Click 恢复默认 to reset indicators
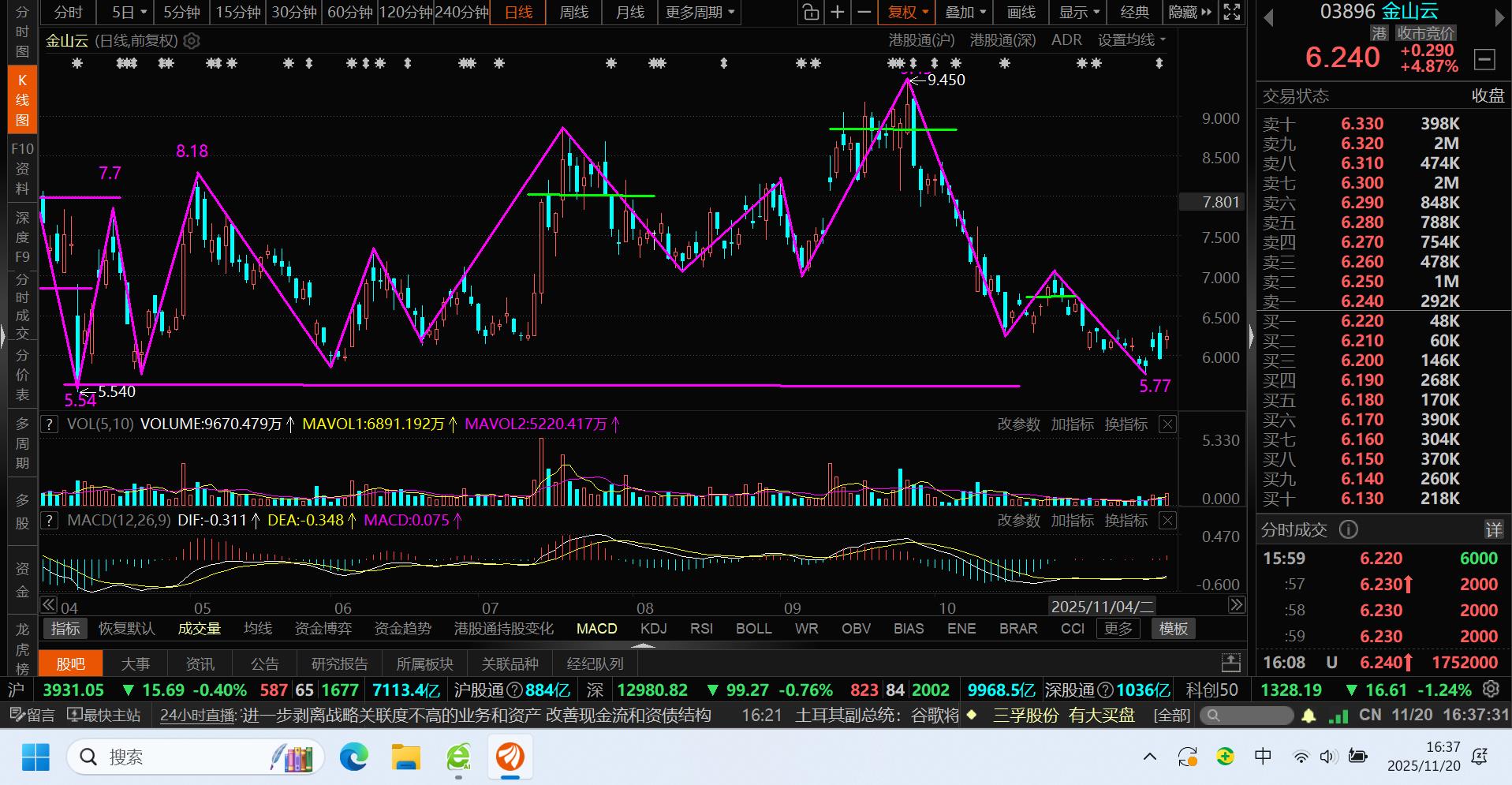Screen dimensions: 1512x785 click(126, 629)
